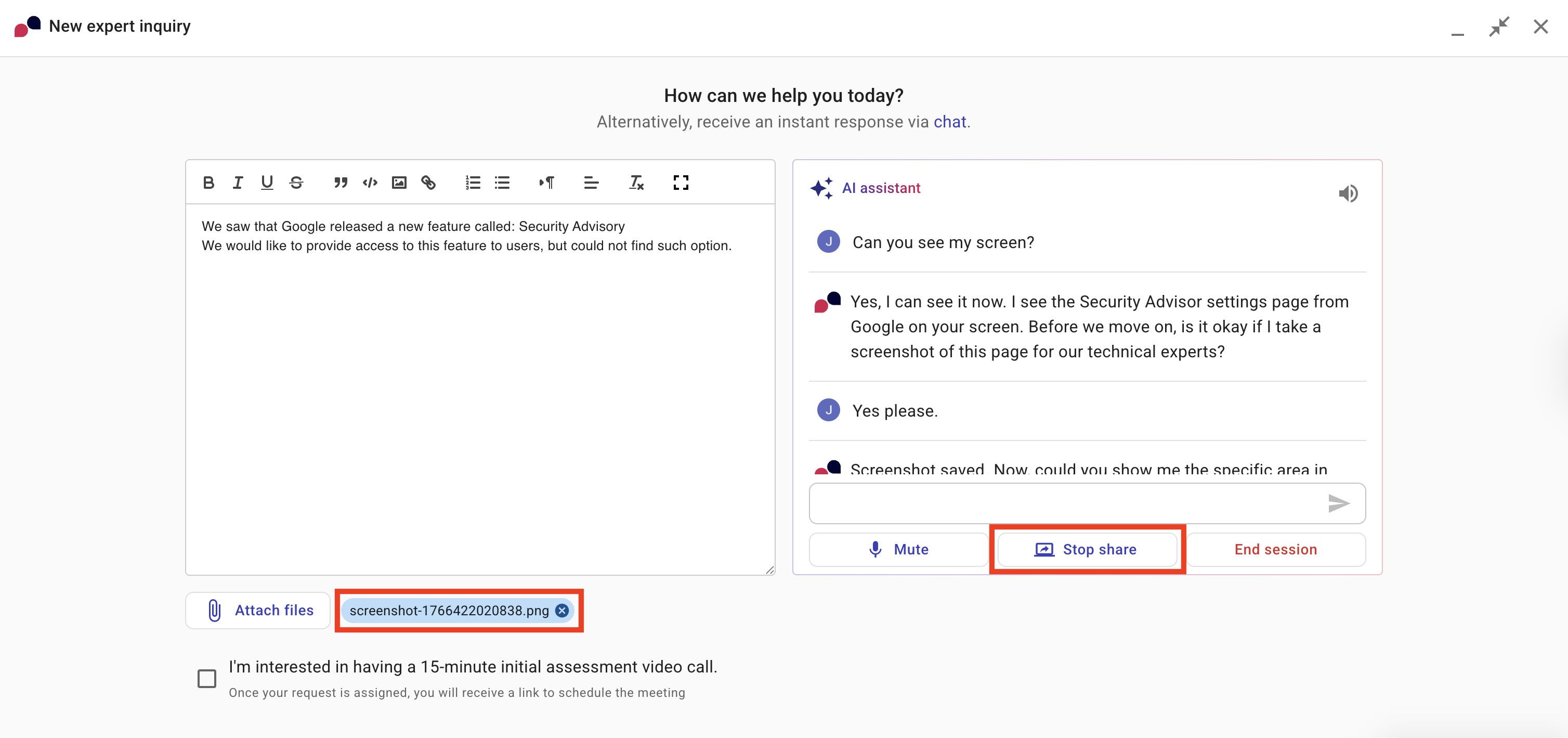Image resolution: width=1568 pixels, height=738 pixels.
Task: Click the Stop share button
Action: [1087, 549]
